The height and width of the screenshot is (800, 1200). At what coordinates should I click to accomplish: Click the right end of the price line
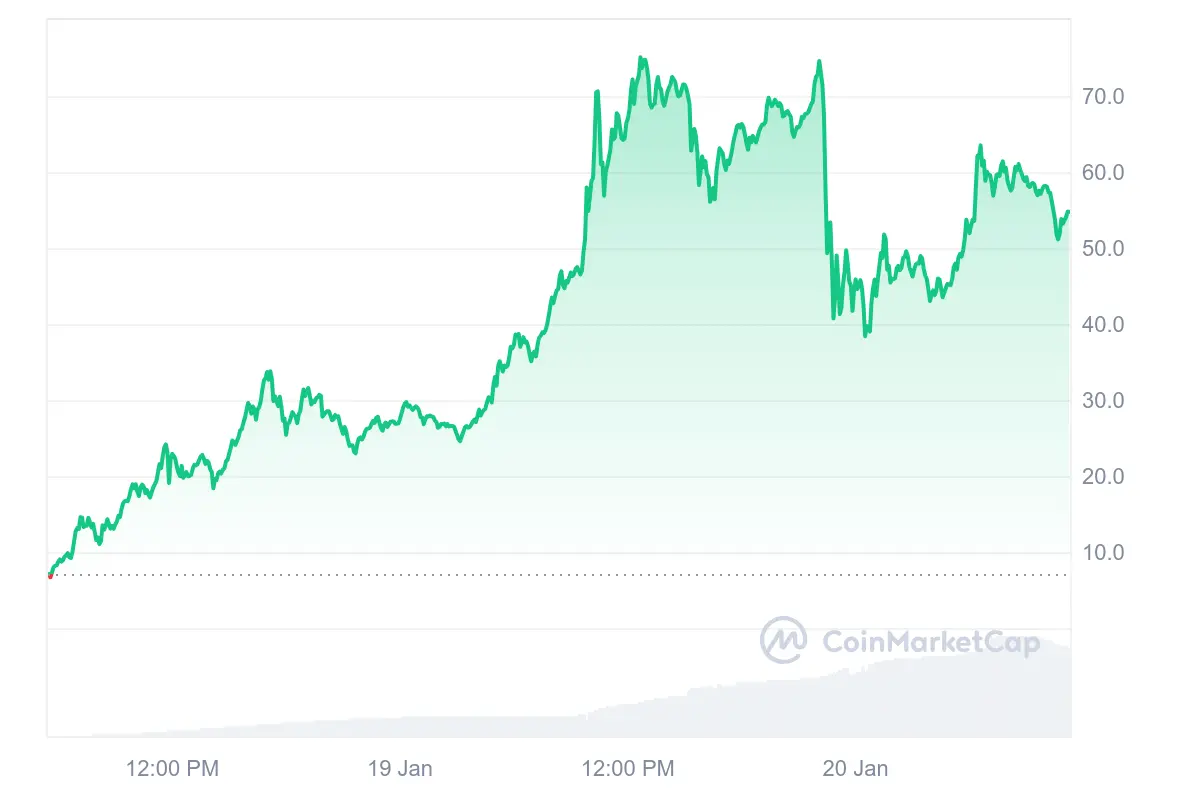point(1068,212)
